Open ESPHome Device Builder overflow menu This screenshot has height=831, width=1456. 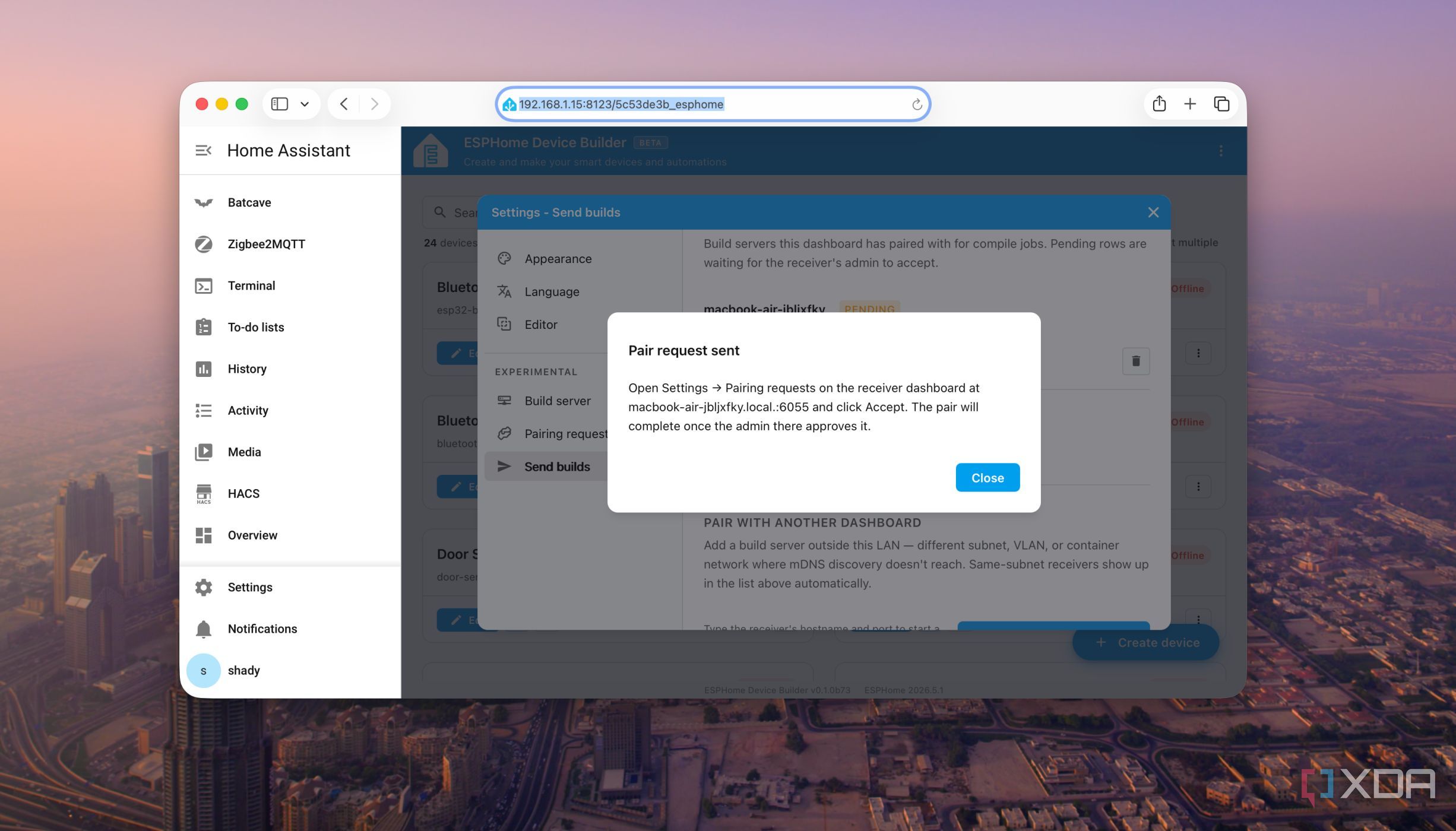point(1220,151)
